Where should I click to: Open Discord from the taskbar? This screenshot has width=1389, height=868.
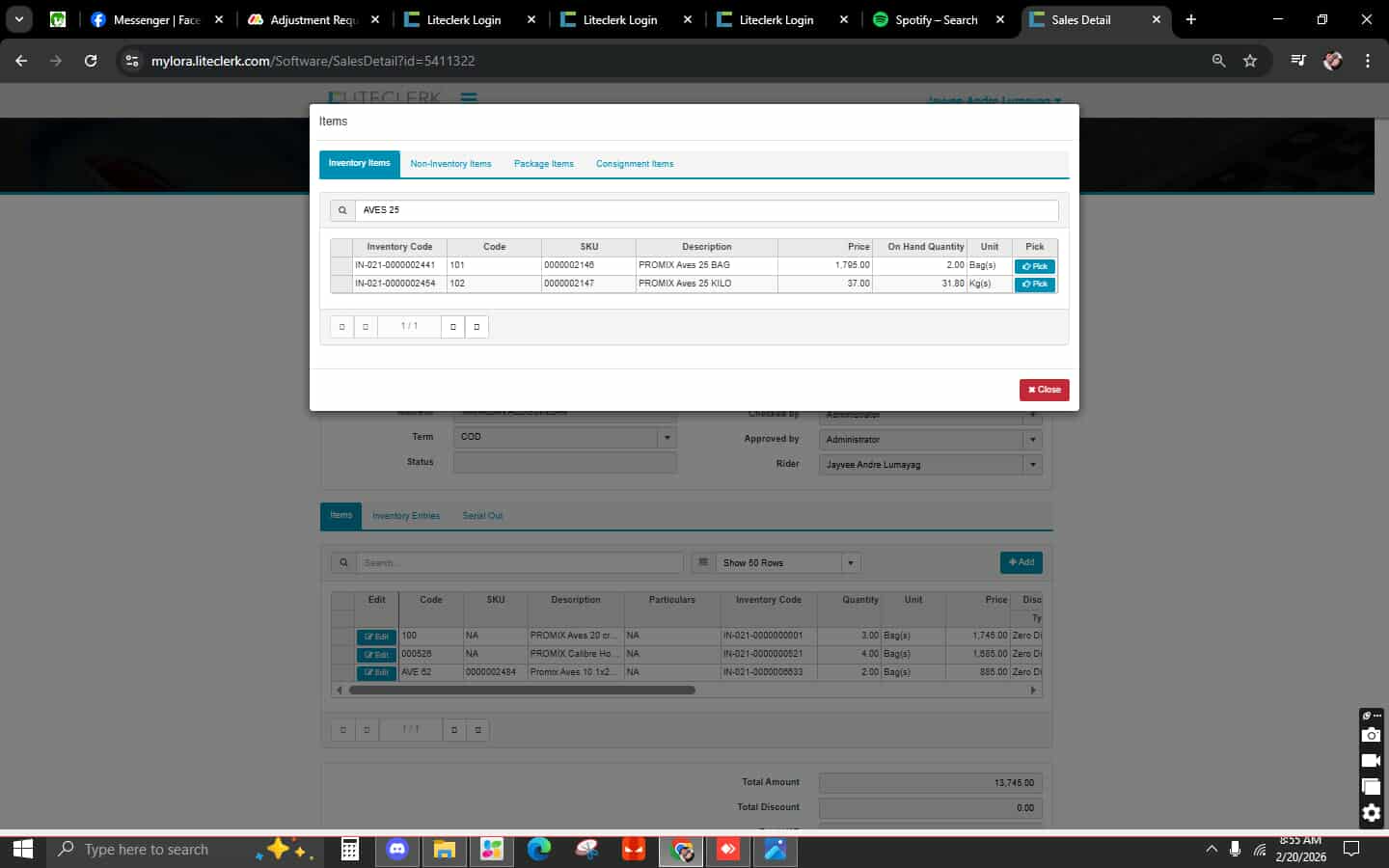point(397,850)
